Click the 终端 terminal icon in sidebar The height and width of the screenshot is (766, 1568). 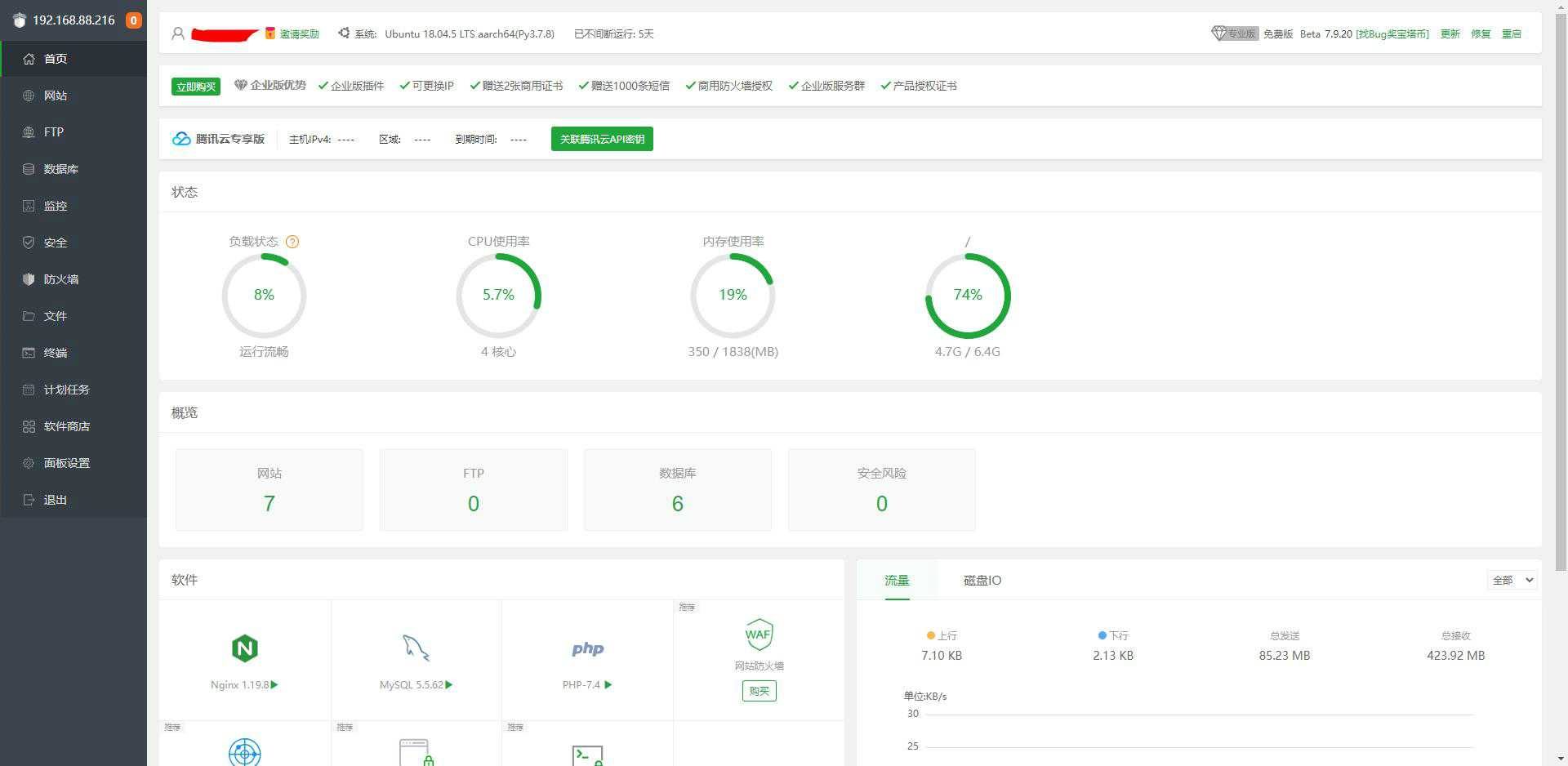point(29,353)
